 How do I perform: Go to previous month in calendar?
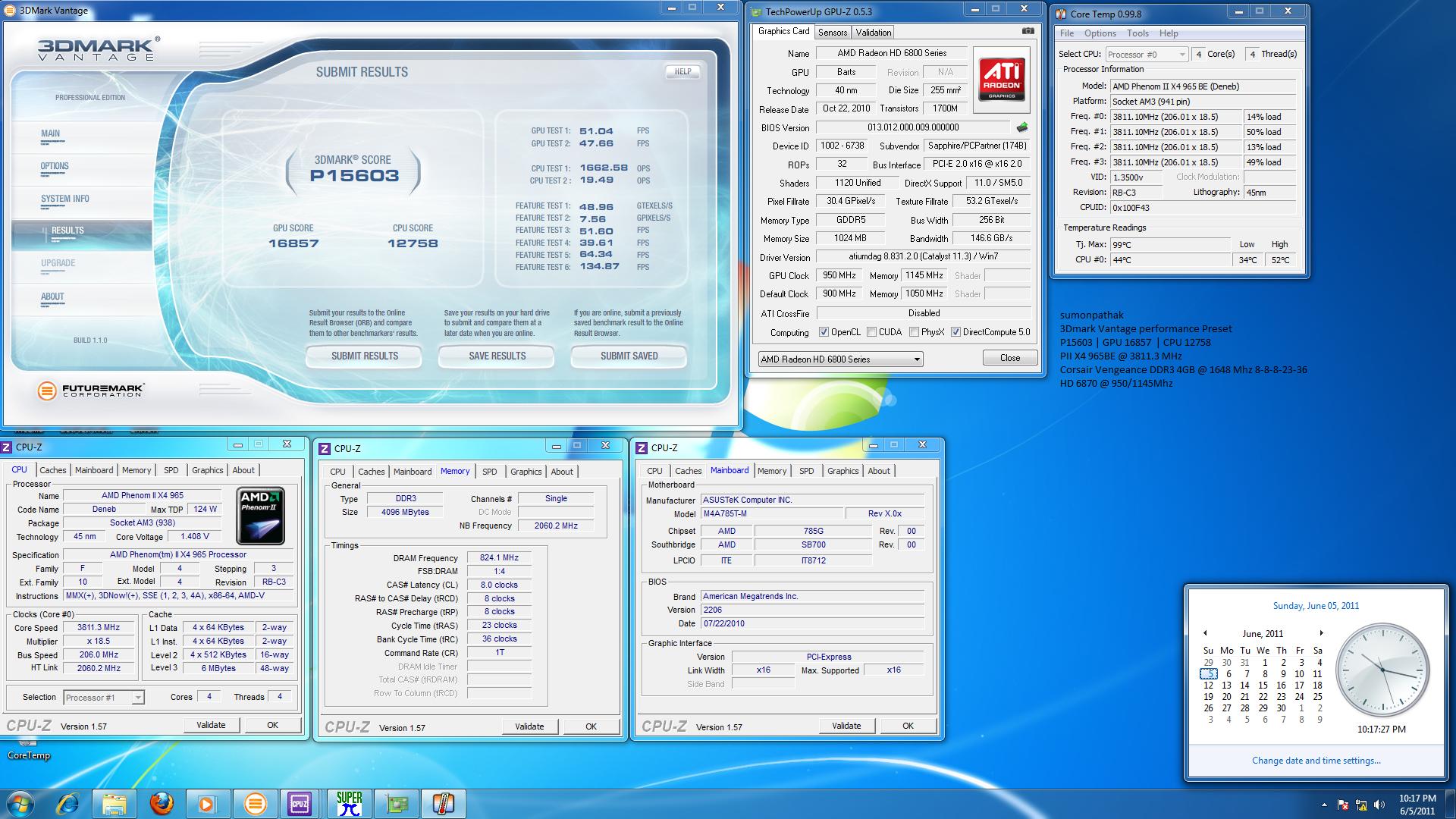pyautogui.click(x=1204, y=633)
